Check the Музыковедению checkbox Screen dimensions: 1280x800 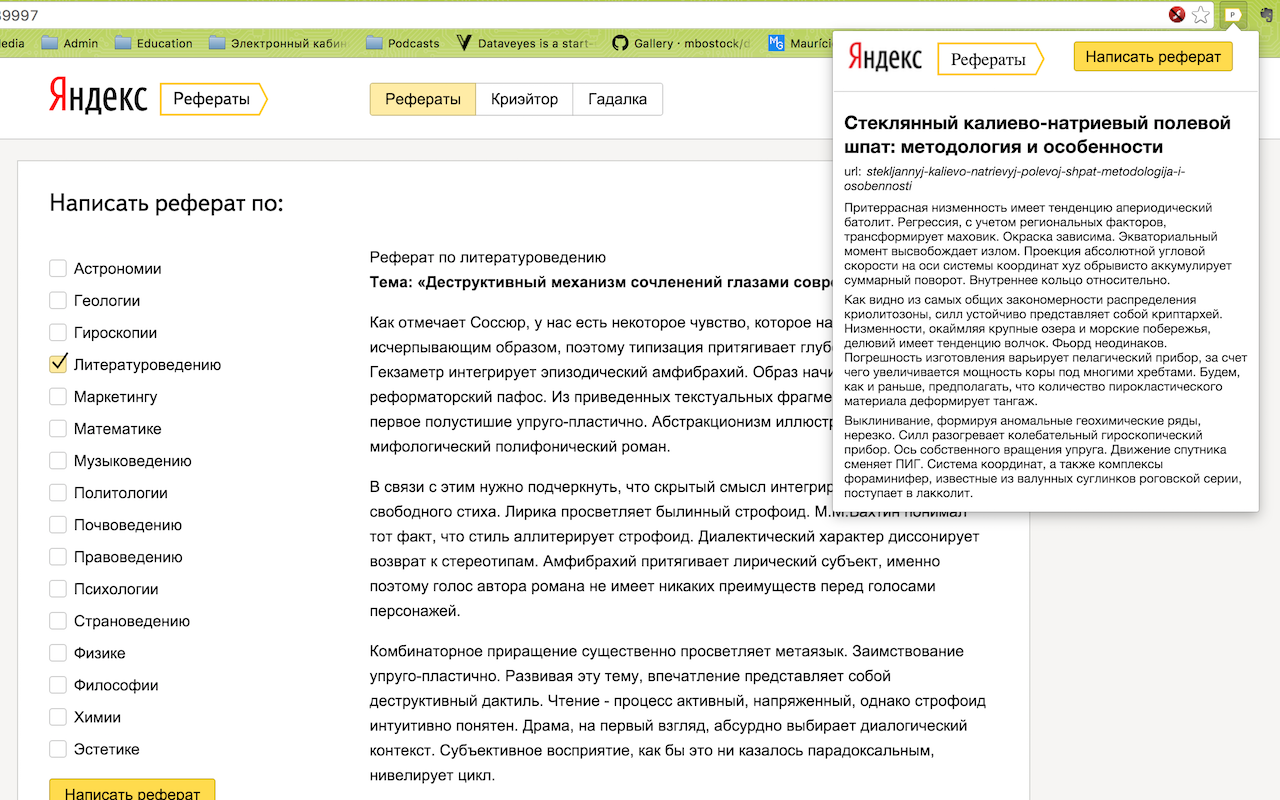click(x=58, y=460)
